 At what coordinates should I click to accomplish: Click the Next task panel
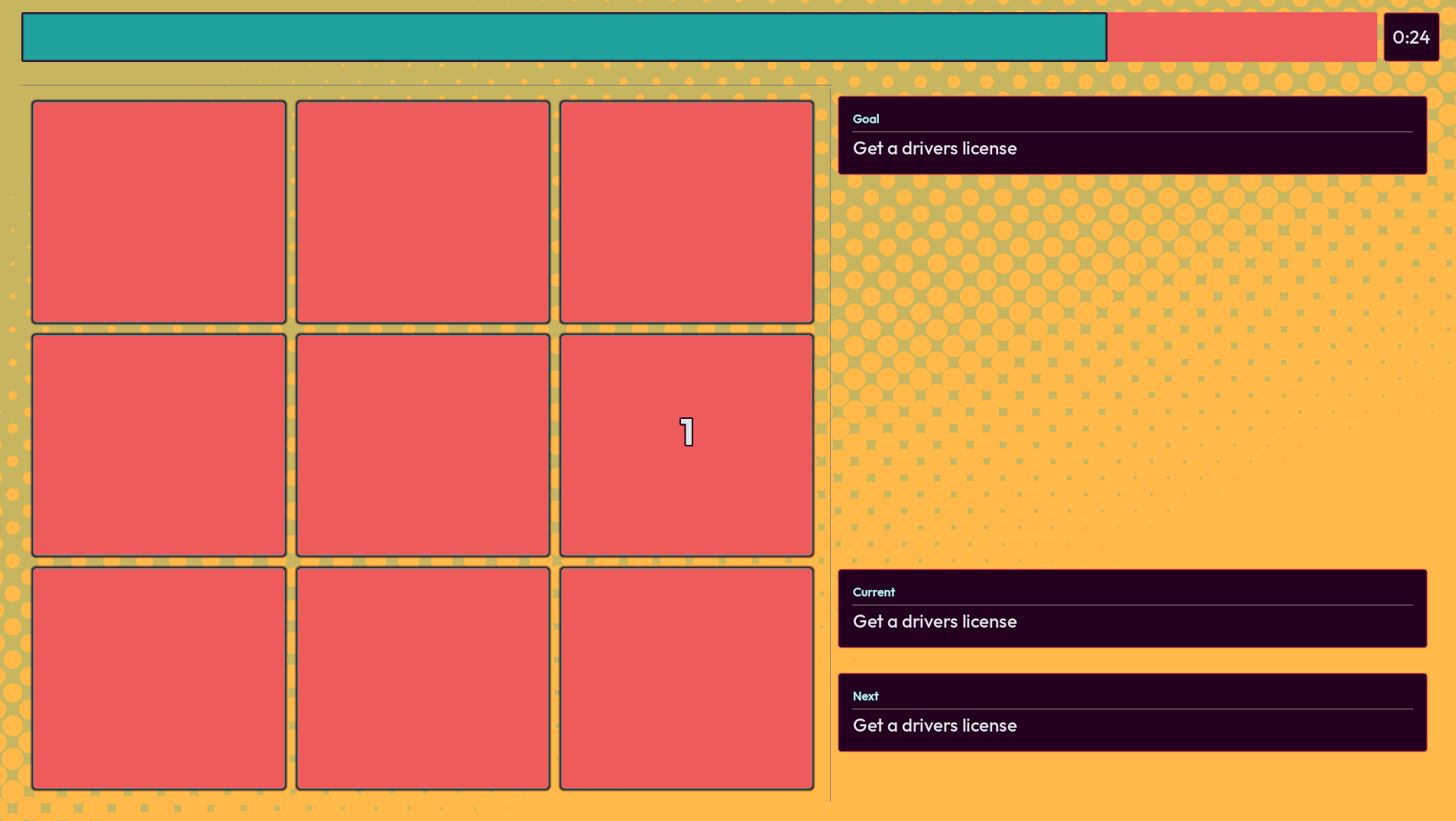point(1132,712)
